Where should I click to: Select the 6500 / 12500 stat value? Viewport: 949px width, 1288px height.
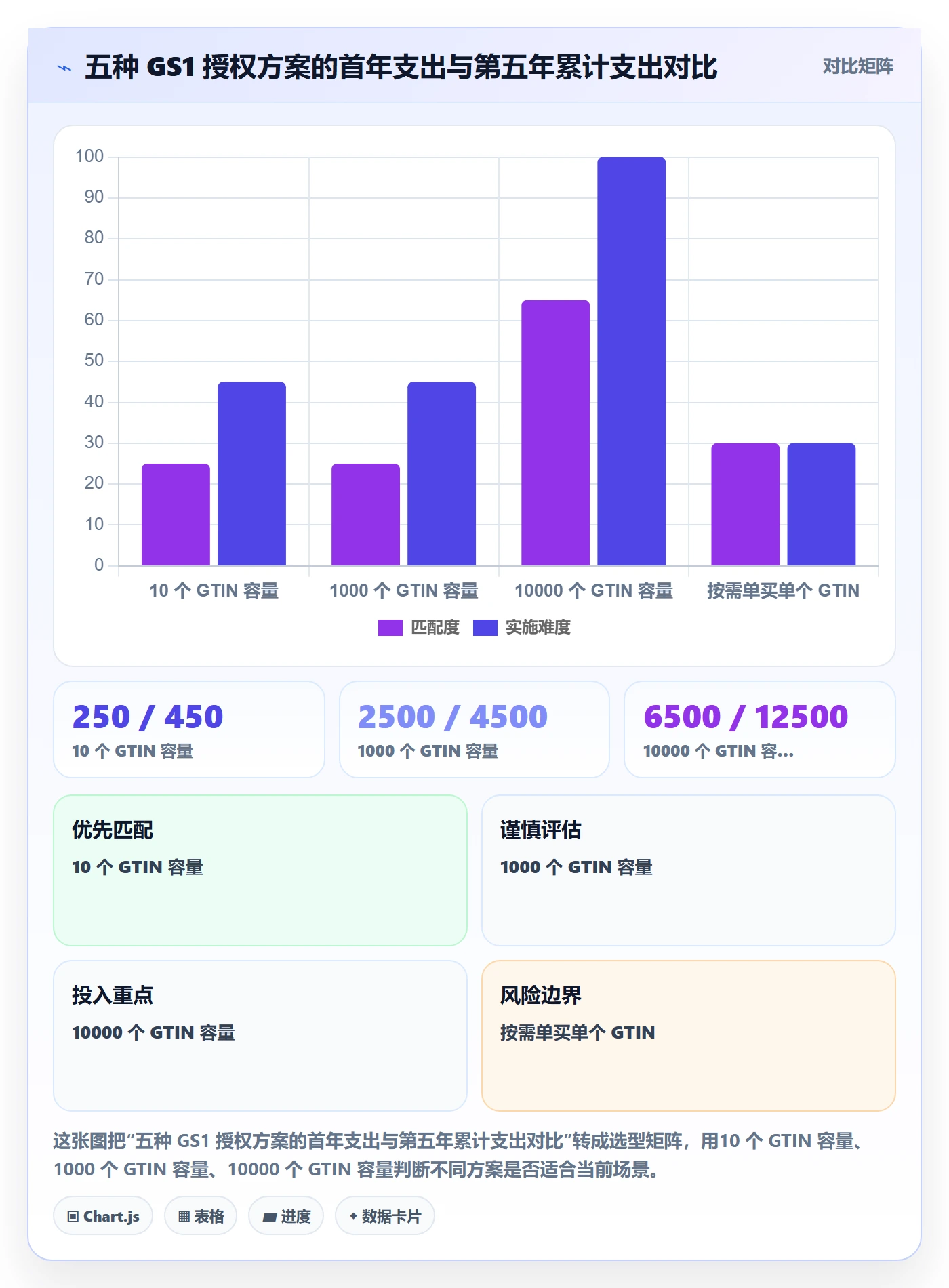[x=746, y=717]
